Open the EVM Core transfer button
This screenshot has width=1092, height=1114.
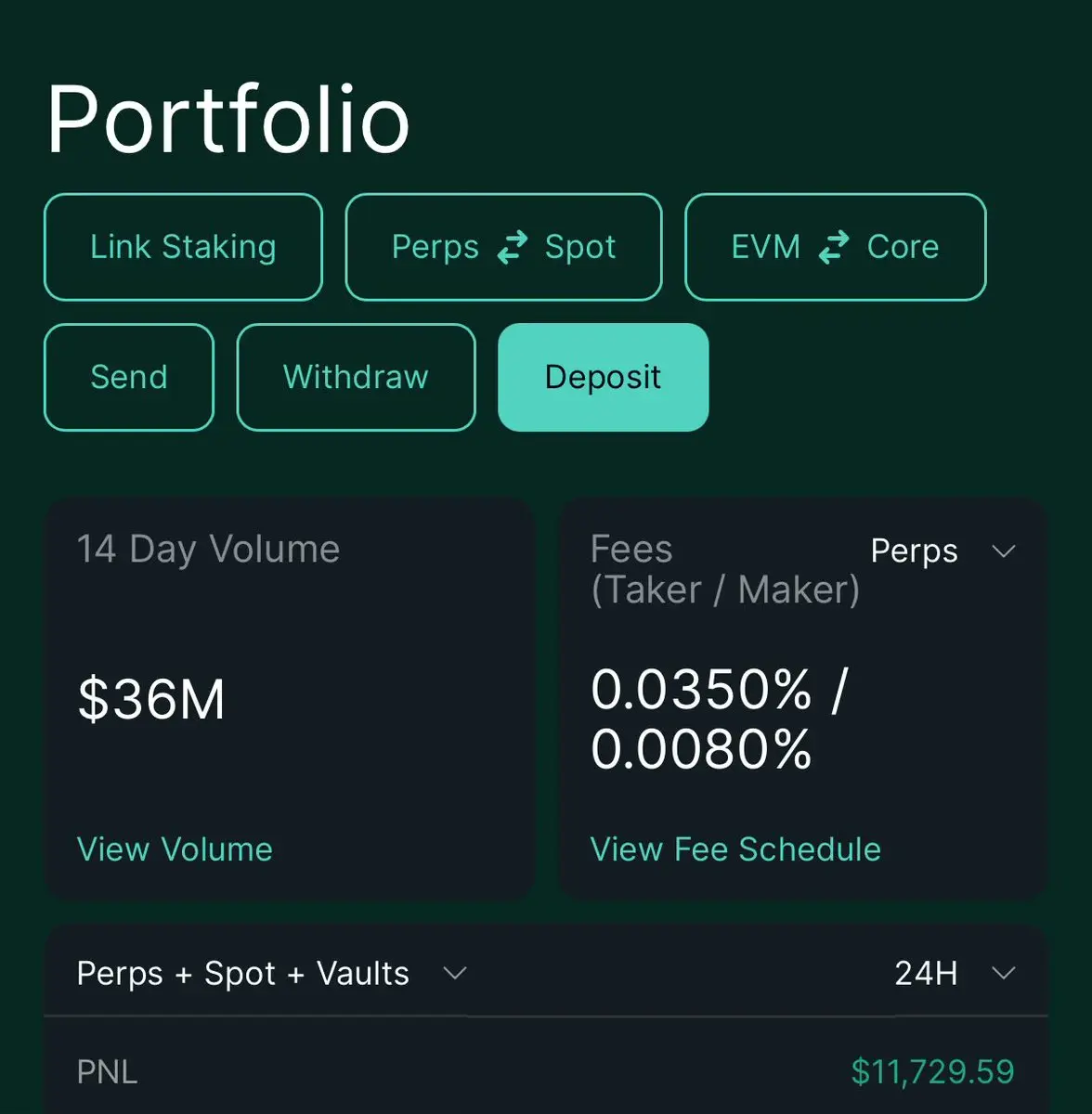click(x=835, y=247)
